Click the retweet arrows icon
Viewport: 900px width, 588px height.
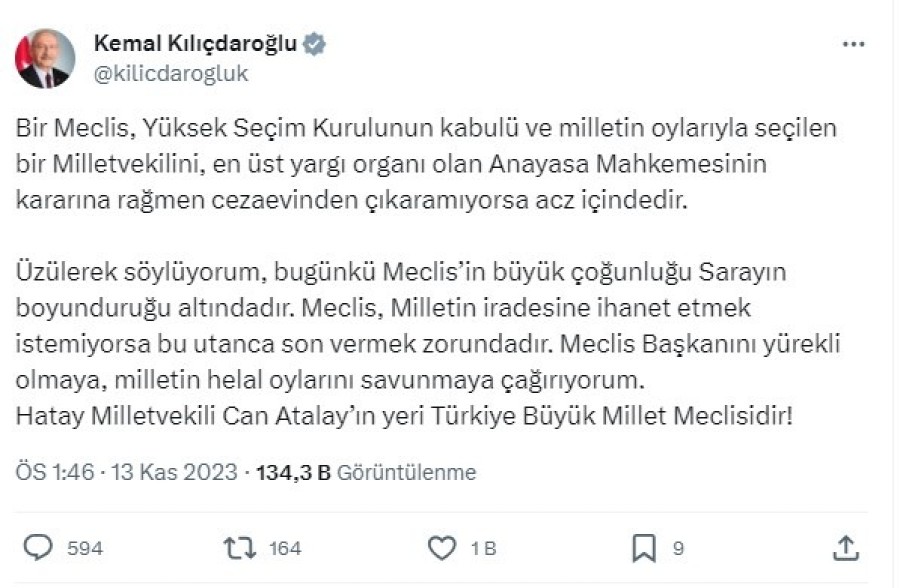[239, 547]
